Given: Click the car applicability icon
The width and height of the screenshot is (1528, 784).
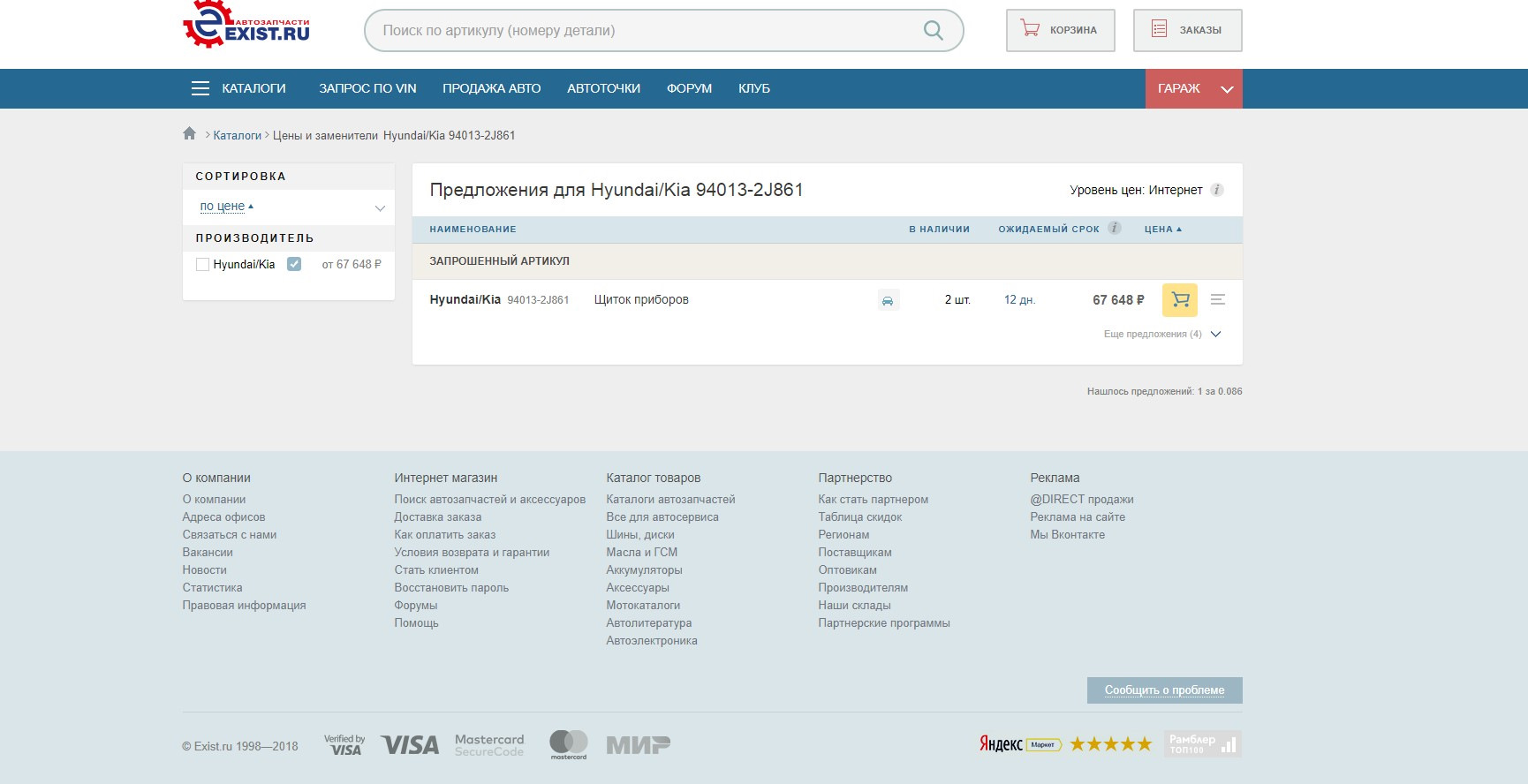Looking at the screenshot, I should tap(888, 300).
